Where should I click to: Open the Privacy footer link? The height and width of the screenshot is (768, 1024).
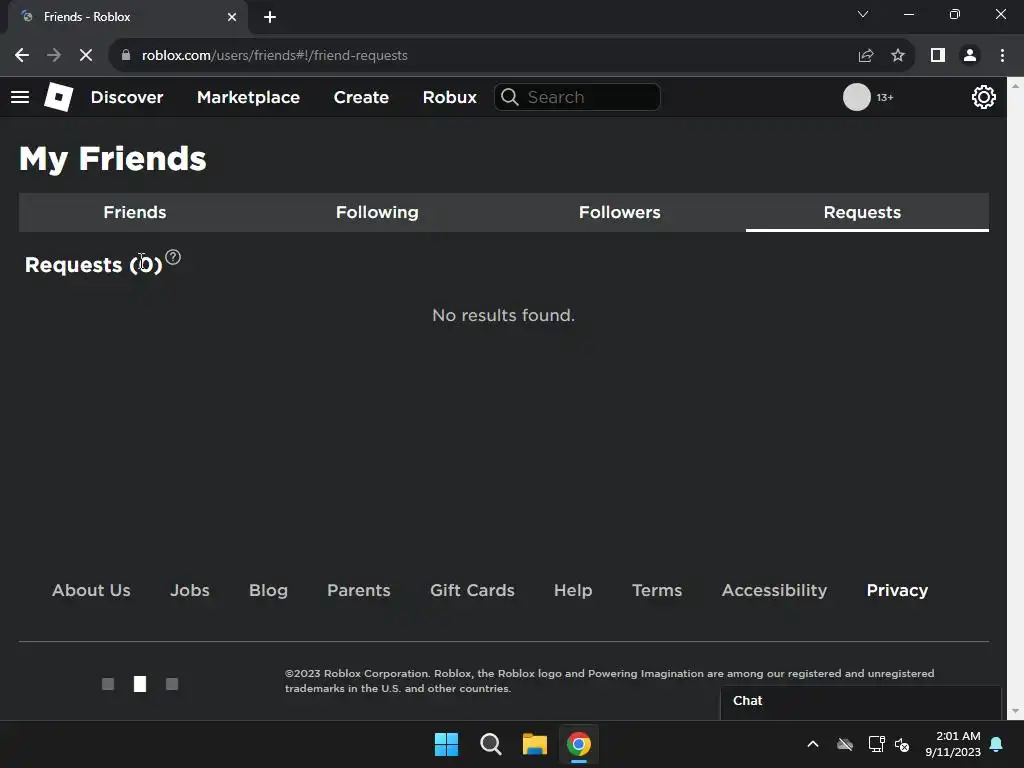click(897, 590)
